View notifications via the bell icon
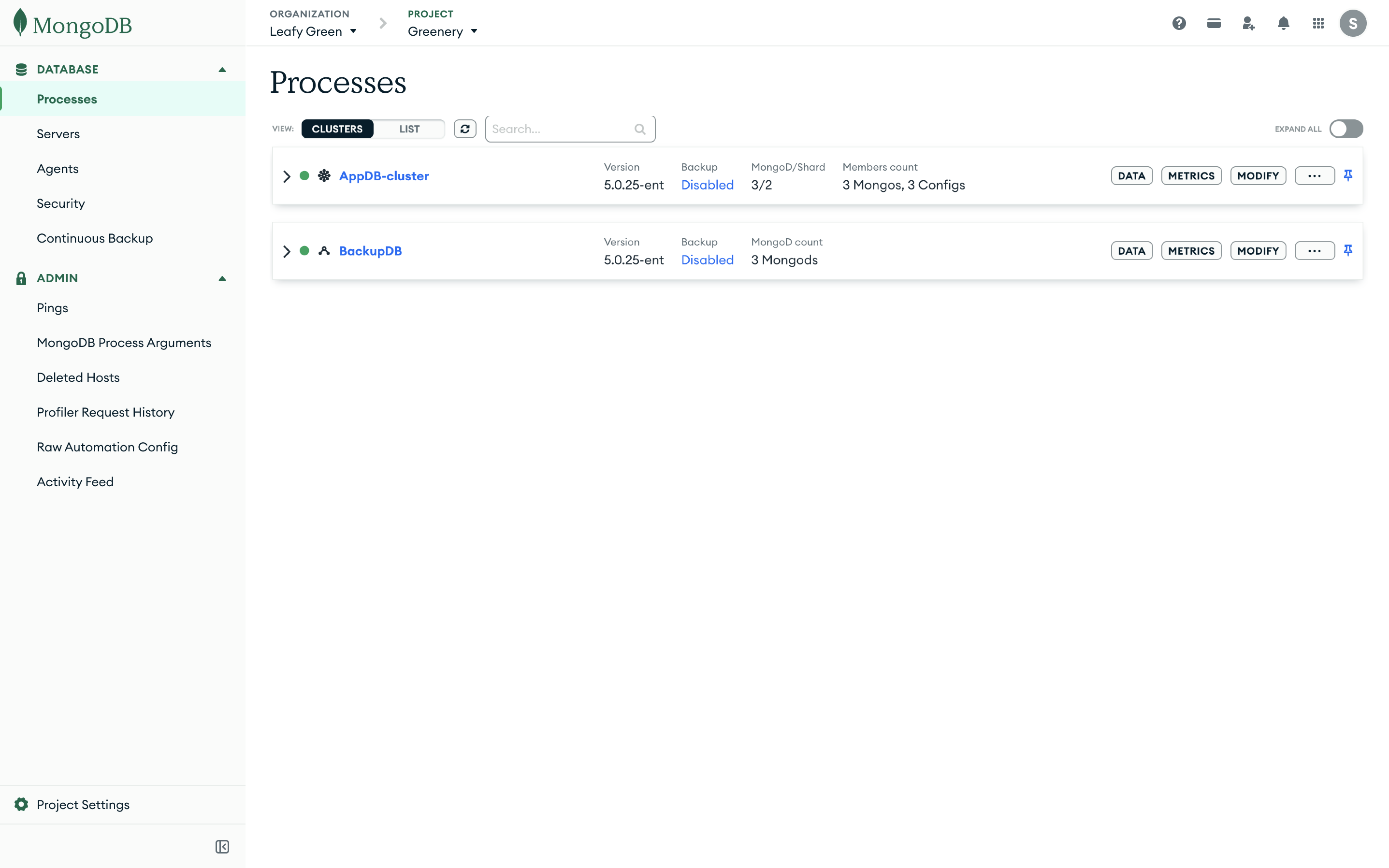 coord(1283,23)
